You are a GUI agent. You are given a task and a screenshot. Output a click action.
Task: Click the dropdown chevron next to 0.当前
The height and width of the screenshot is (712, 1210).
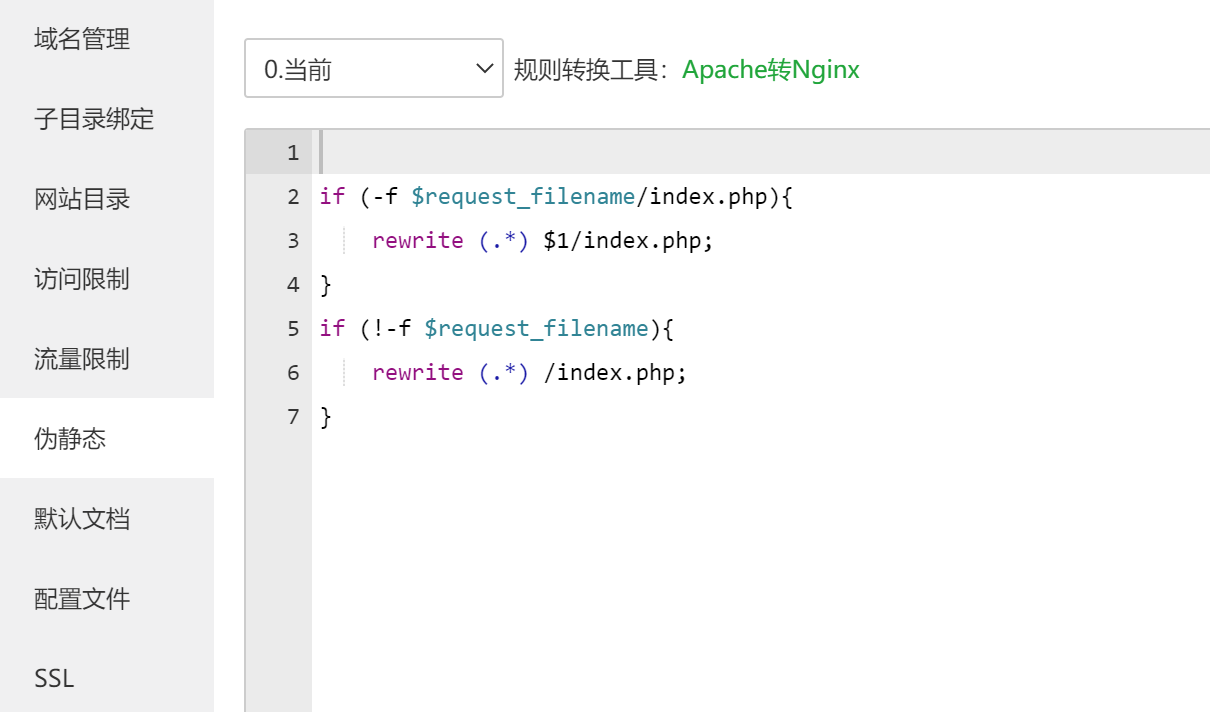click(485, 68)
